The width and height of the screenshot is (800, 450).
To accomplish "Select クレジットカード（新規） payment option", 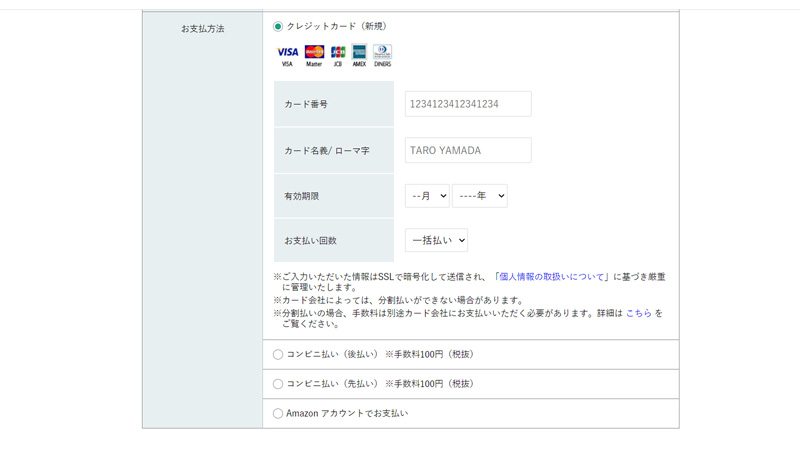I will tap(278, 26).
